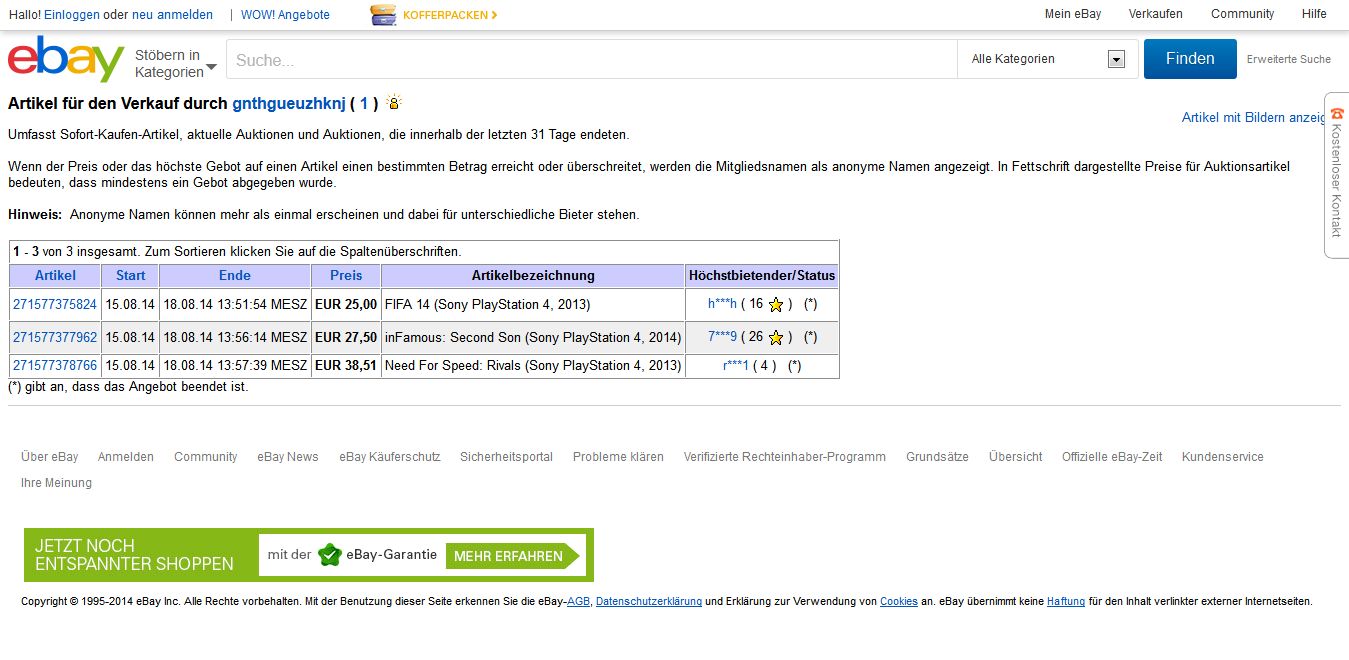Open Über eBay footer link
The image size is (1349, 660).
[x=50, y=457]
